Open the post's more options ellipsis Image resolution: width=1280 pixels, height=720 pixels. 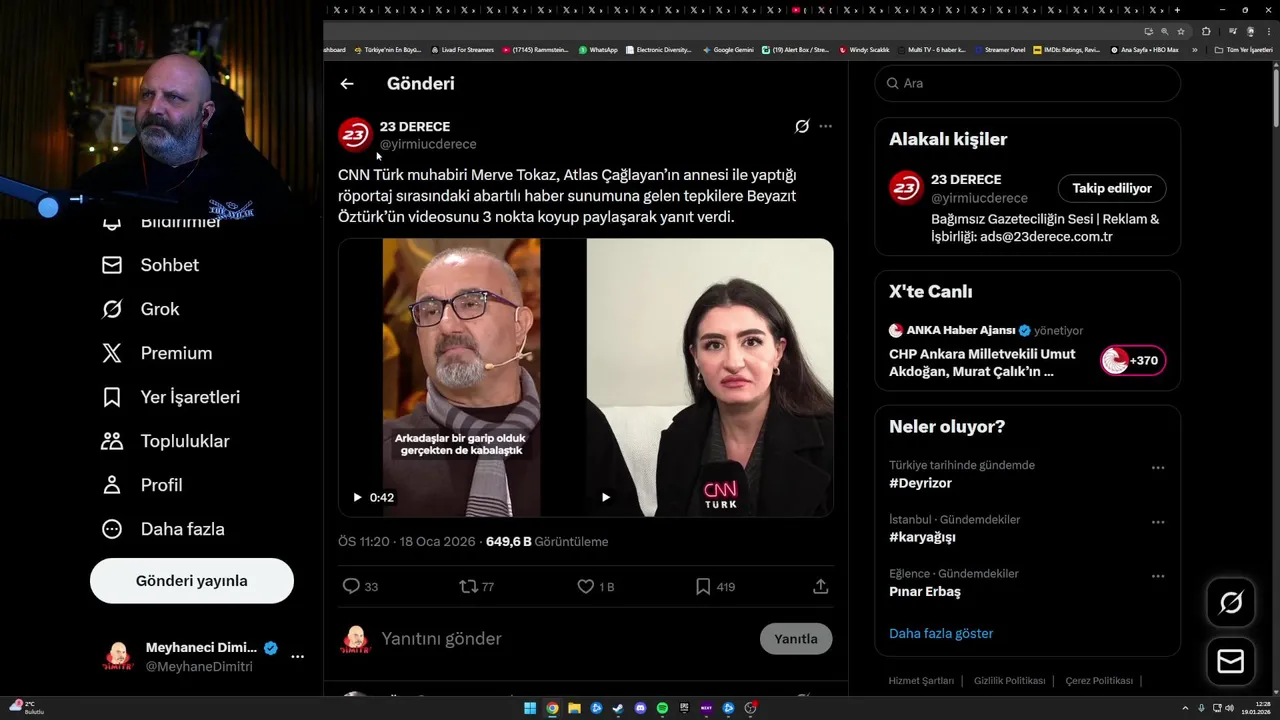point(825,126)
